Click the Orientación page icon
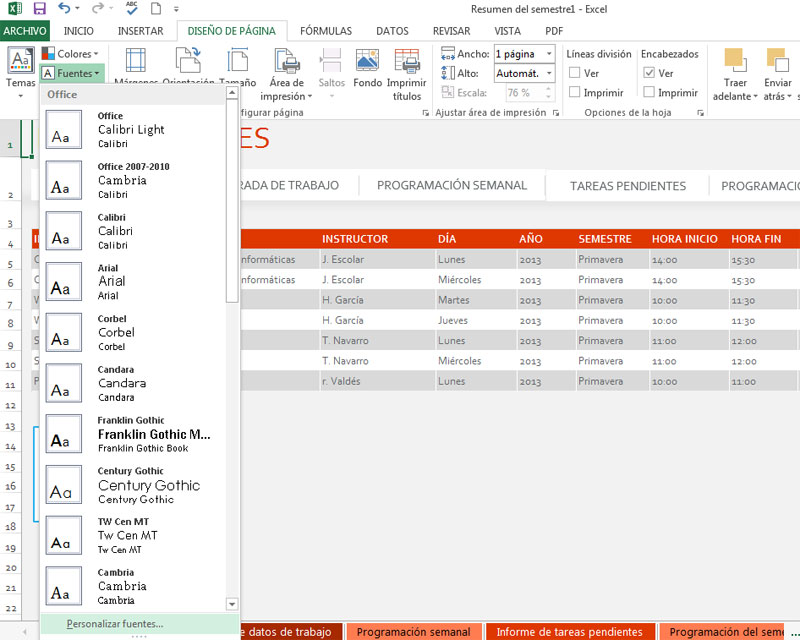800x640 pixels. pos(188,61)
